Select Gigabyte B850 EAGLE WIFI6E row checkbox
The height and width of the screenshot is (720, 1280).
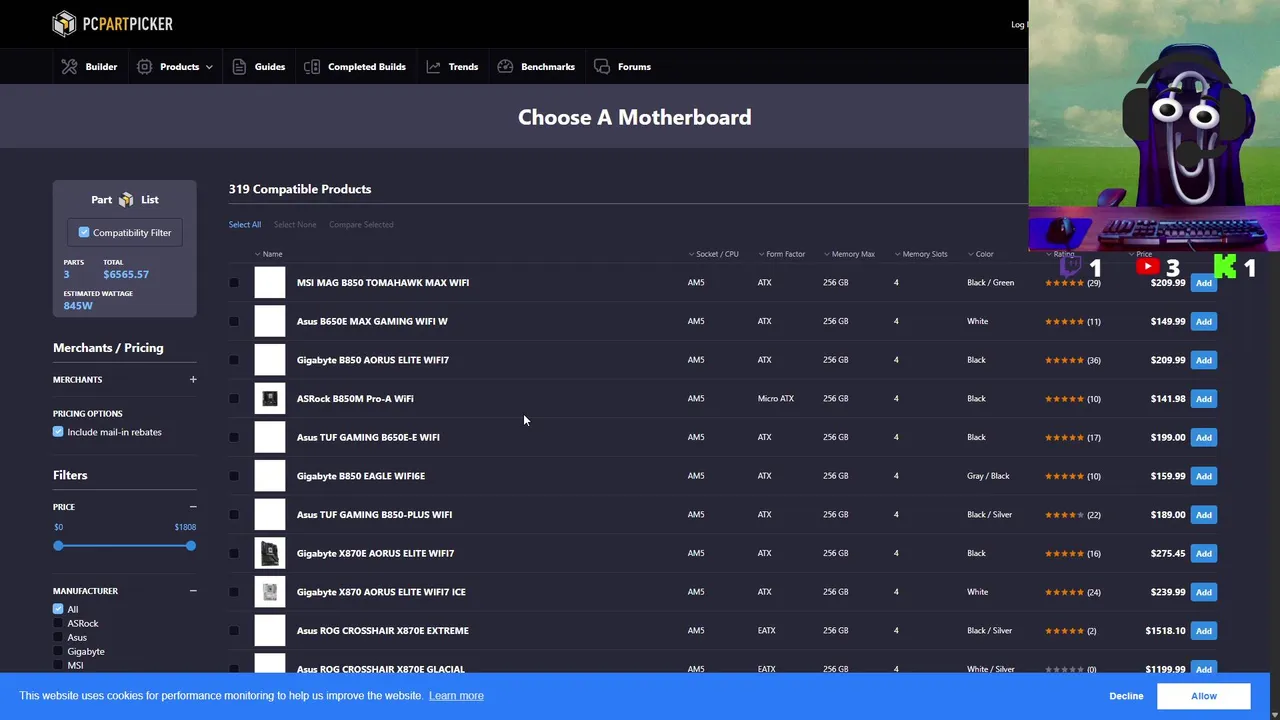[x=234, y=476]
